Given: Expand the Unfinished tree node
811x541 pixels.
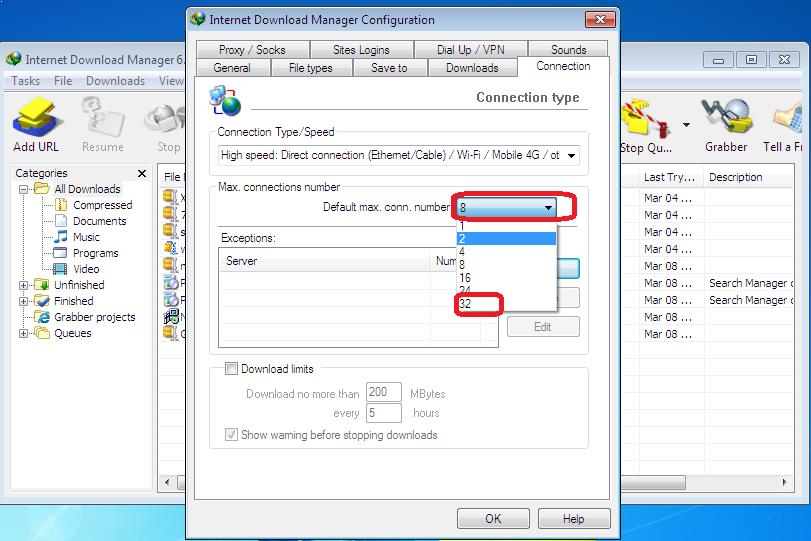Looking at the screenshot, I should point(23,285).
